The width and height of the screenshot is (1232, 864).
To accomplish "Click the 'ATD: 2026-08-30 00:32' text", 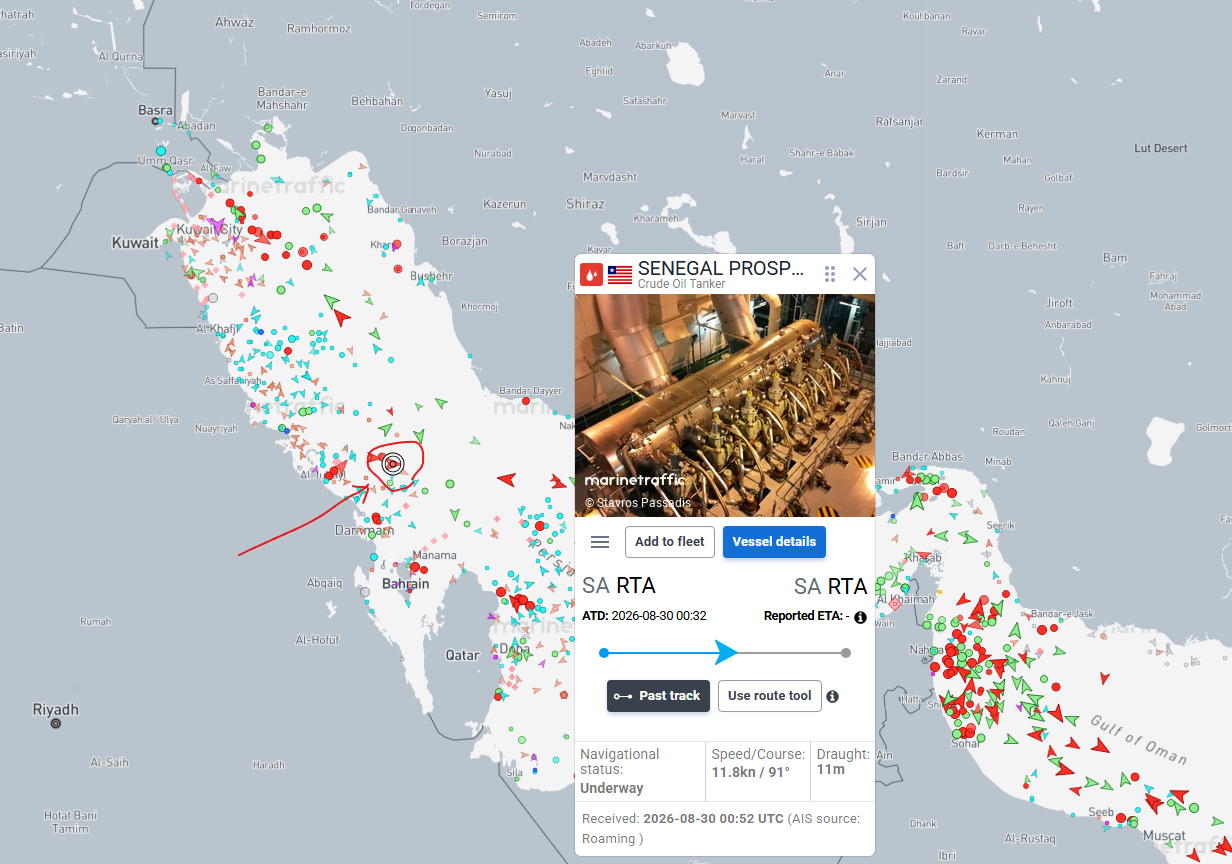I will (644, 616).
